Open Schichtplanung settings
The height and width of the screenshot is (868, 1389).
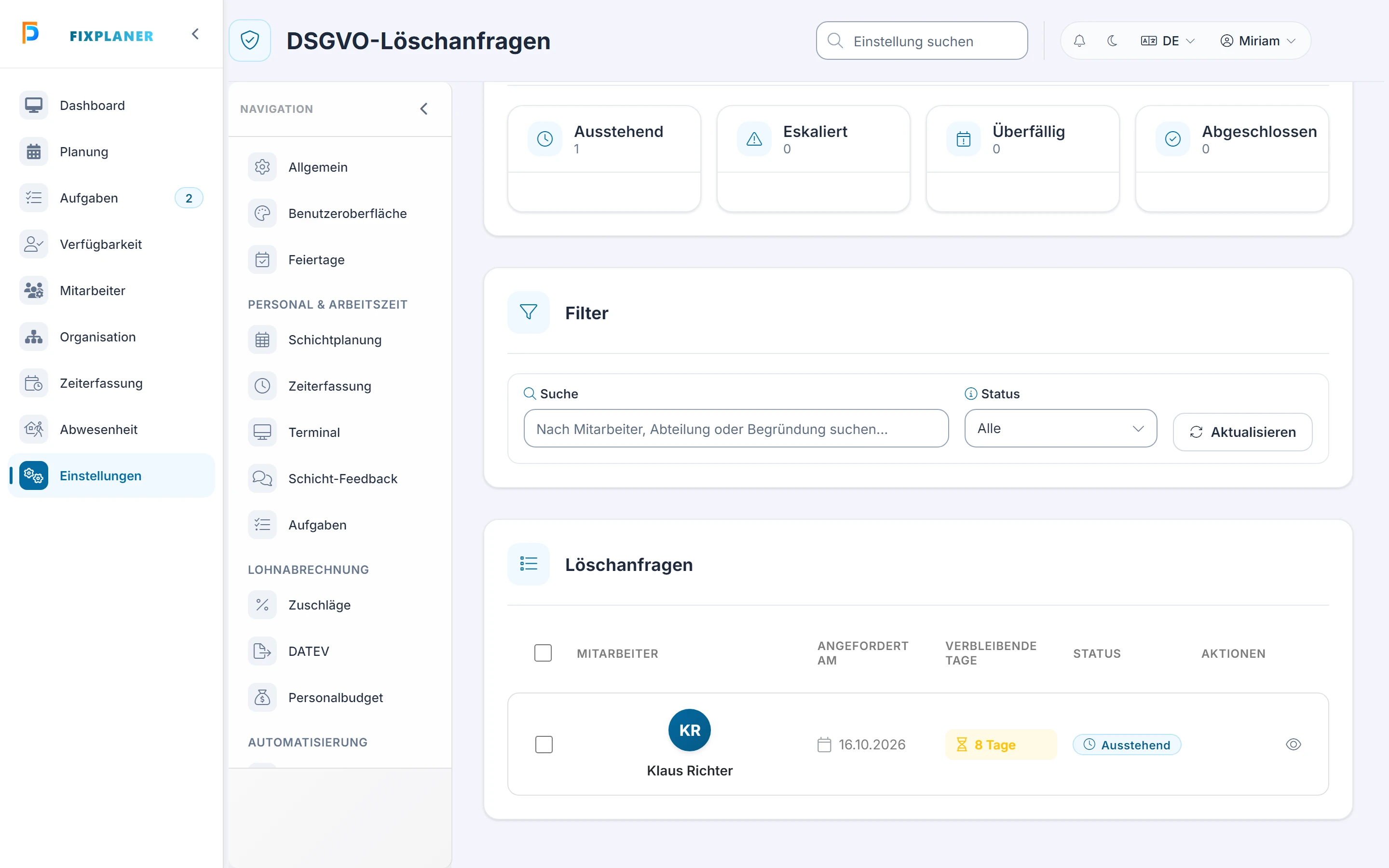(340, 340)
